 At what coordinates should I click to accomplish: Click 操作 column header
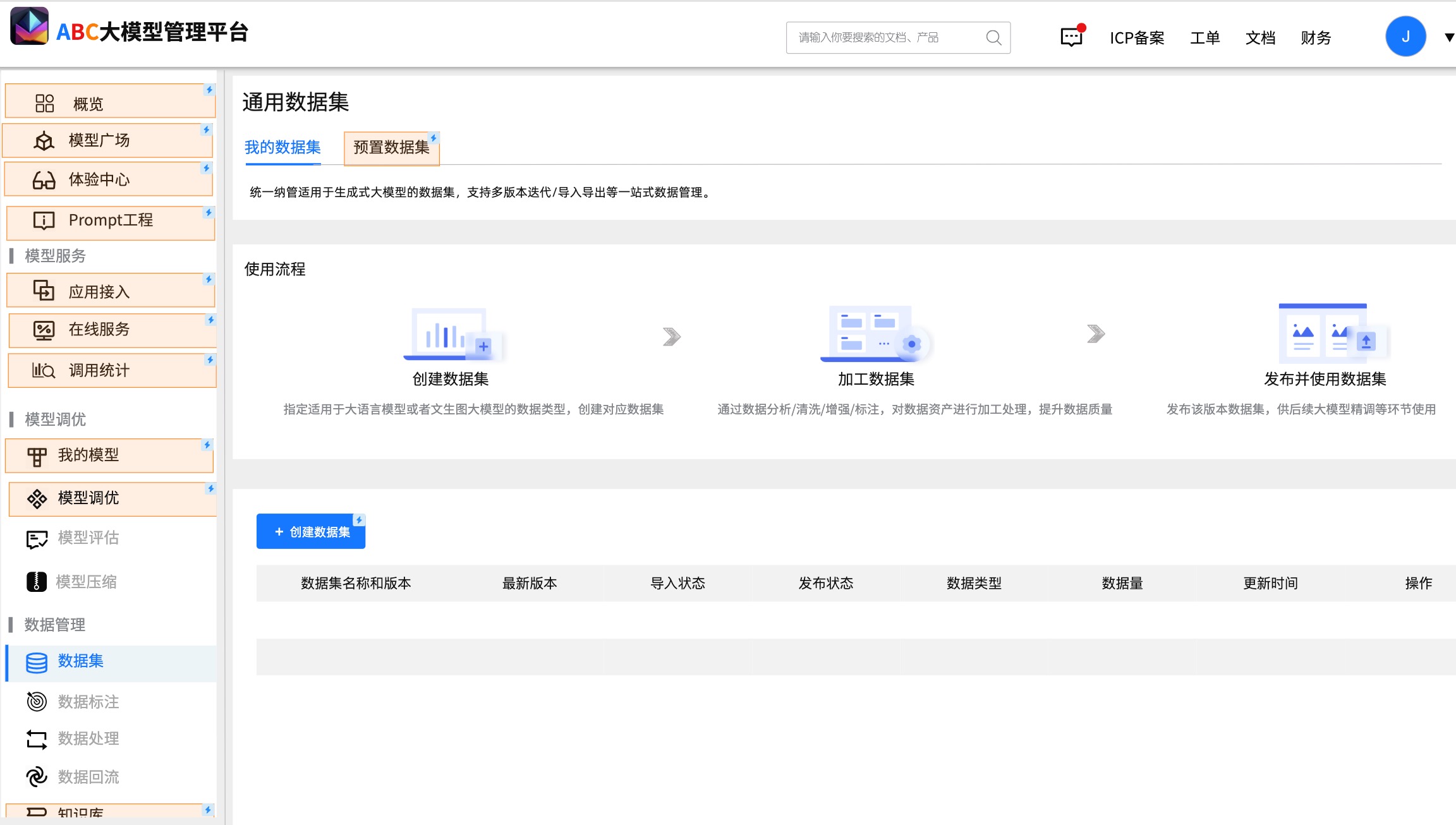pos(1419,583)
